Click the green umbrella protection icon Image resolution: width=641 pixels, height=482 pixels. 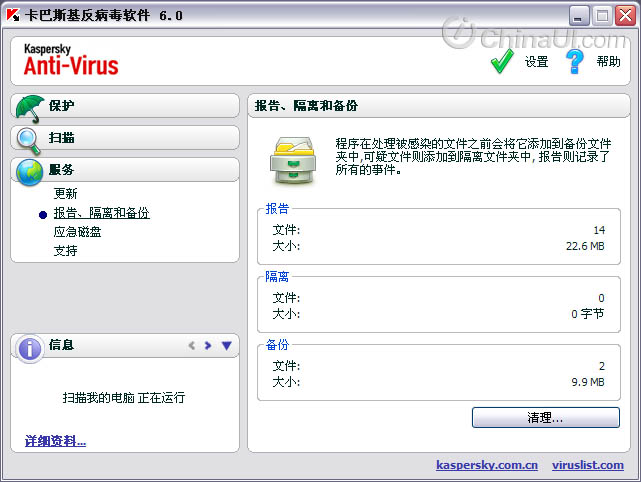(29, 108)
